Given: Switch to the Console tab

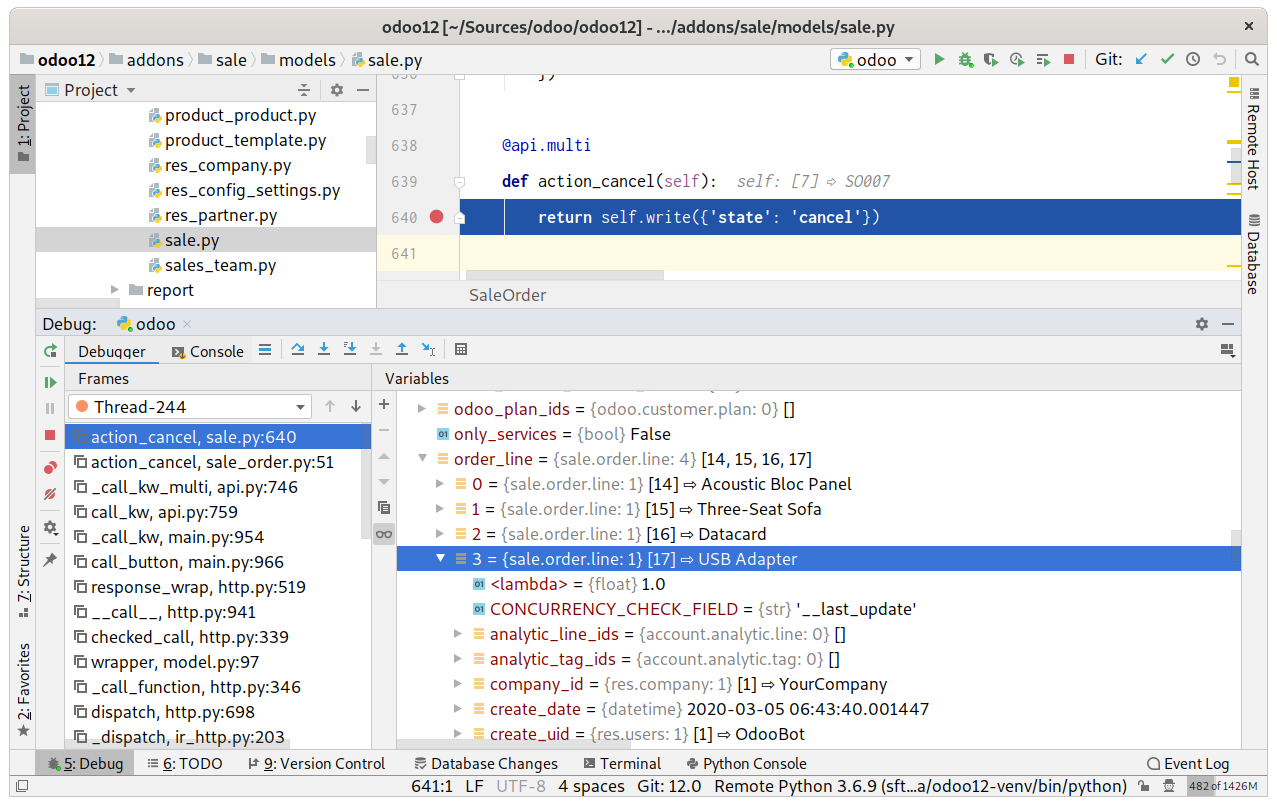Looking at the screenshot, I should pos(207,351).
